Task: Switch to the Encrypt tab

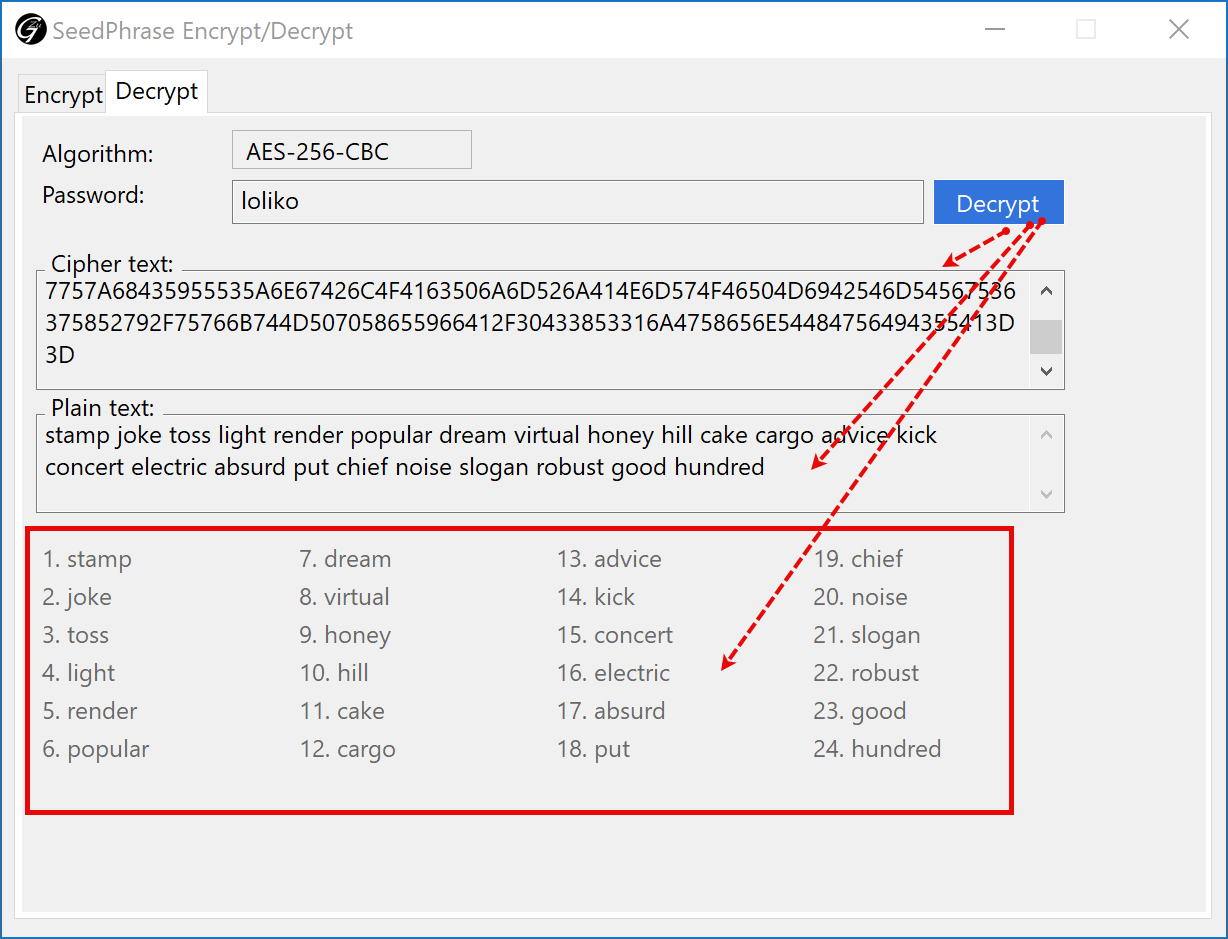Action: click(x=63, y=95)
